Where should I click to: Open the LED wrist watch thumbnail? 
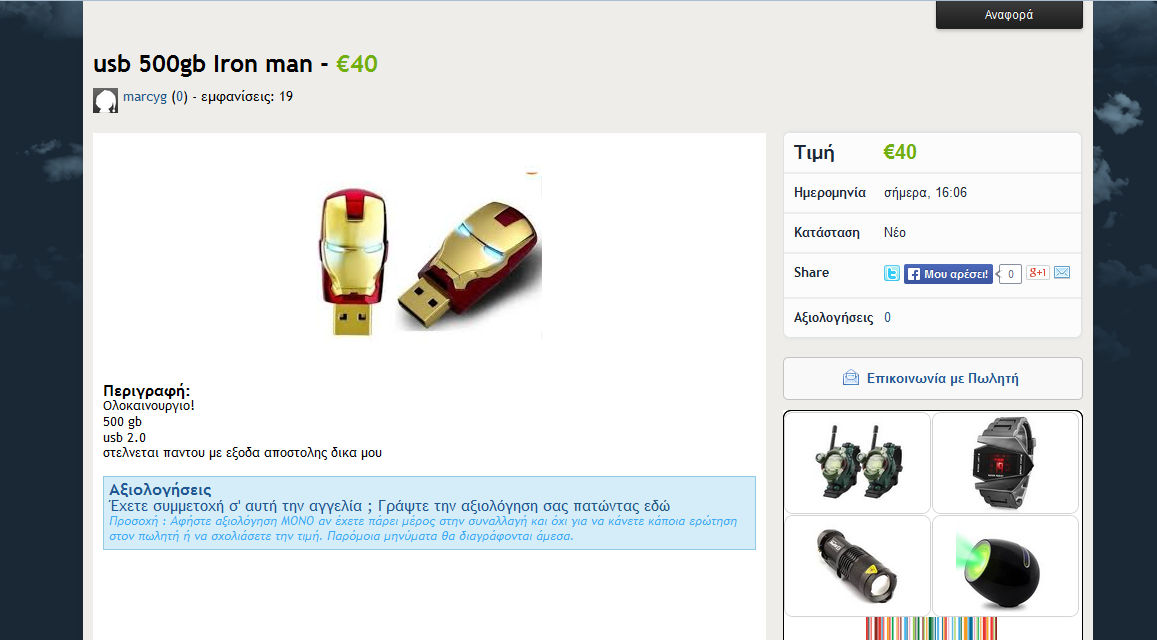pyautogui.click(x=1006, y=463)
